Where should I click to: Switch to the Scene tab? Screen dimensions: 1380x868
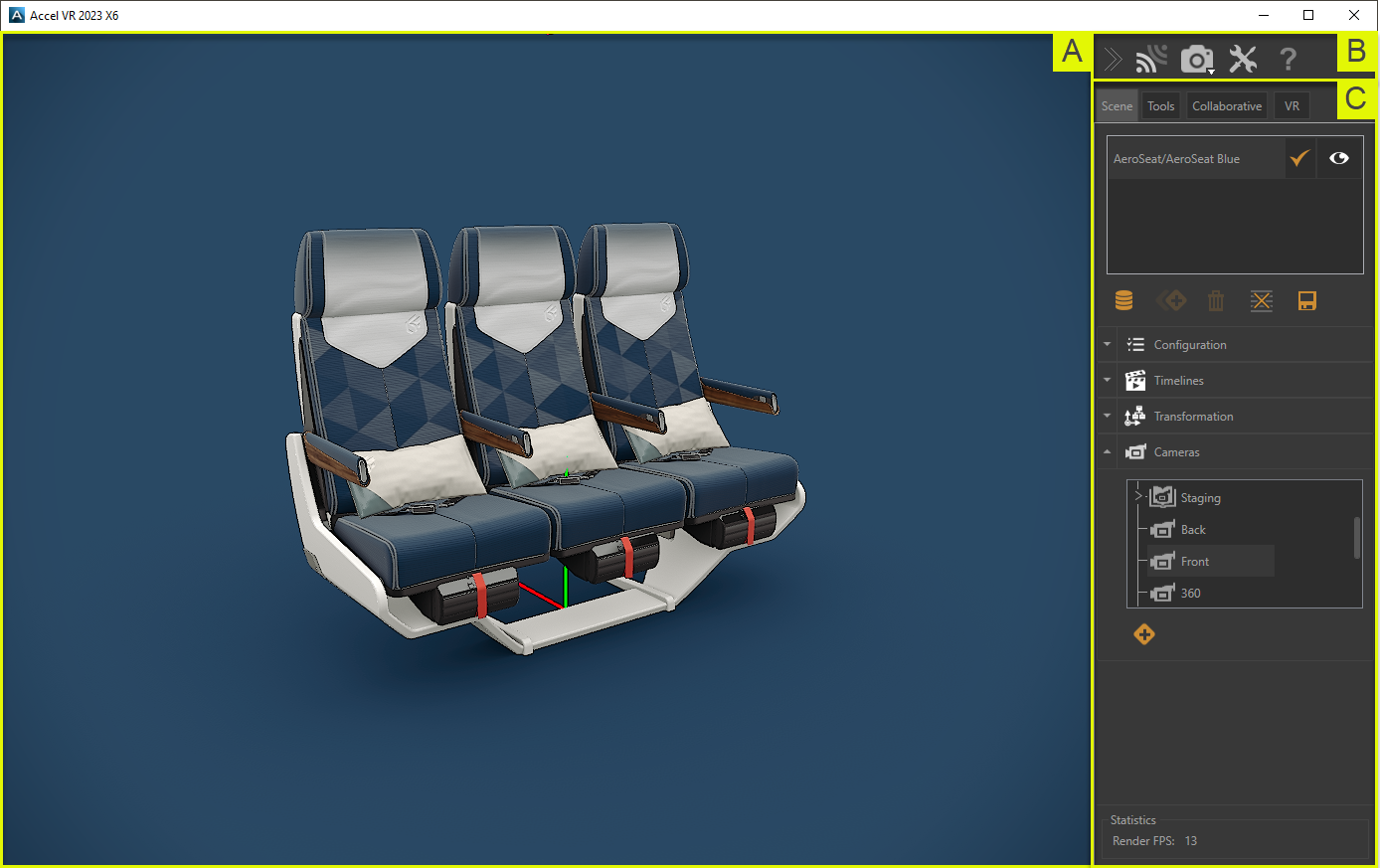1117,106
